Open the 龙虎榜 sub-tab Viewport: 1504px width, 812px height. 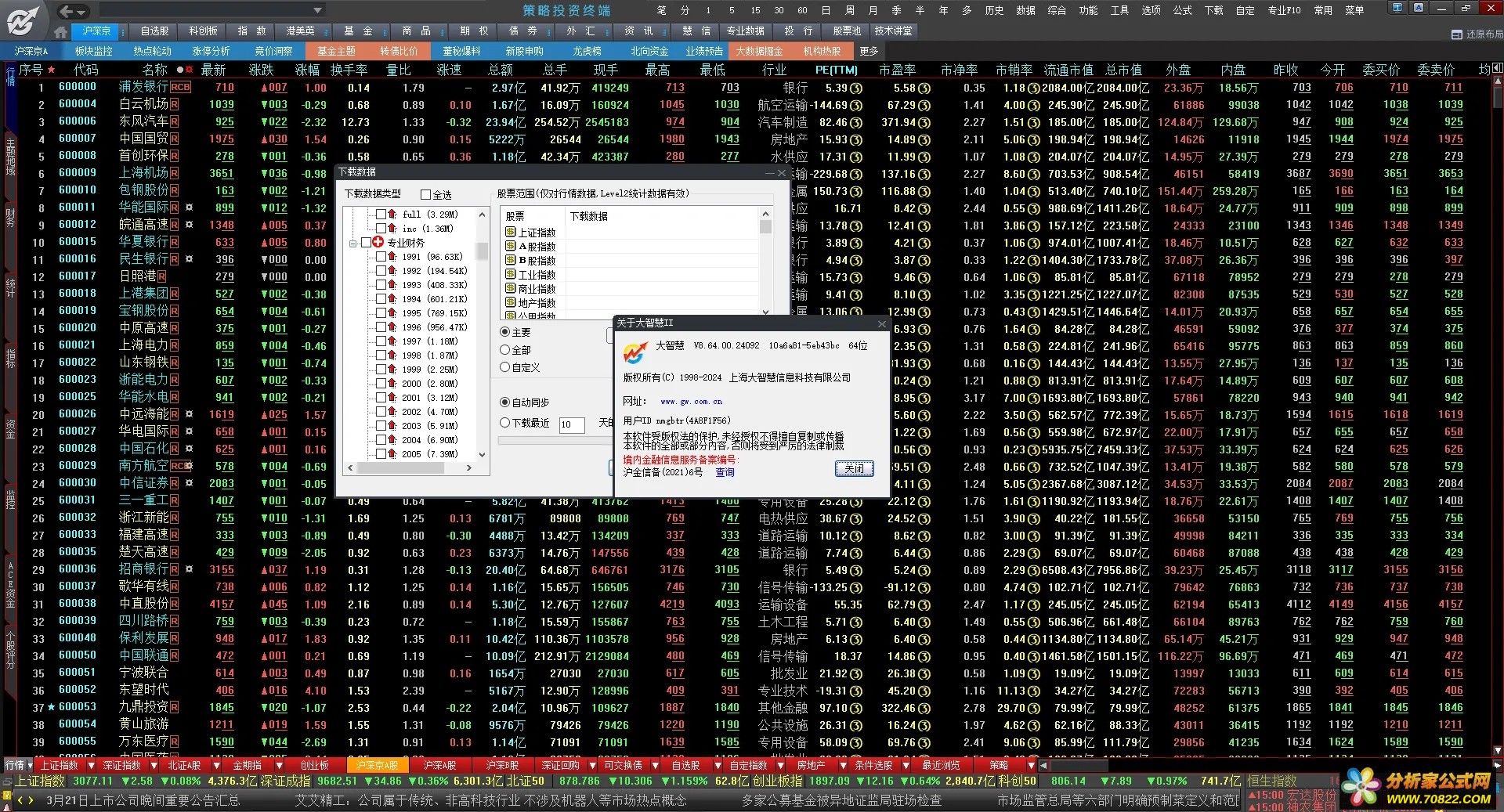tap(587, 51)
